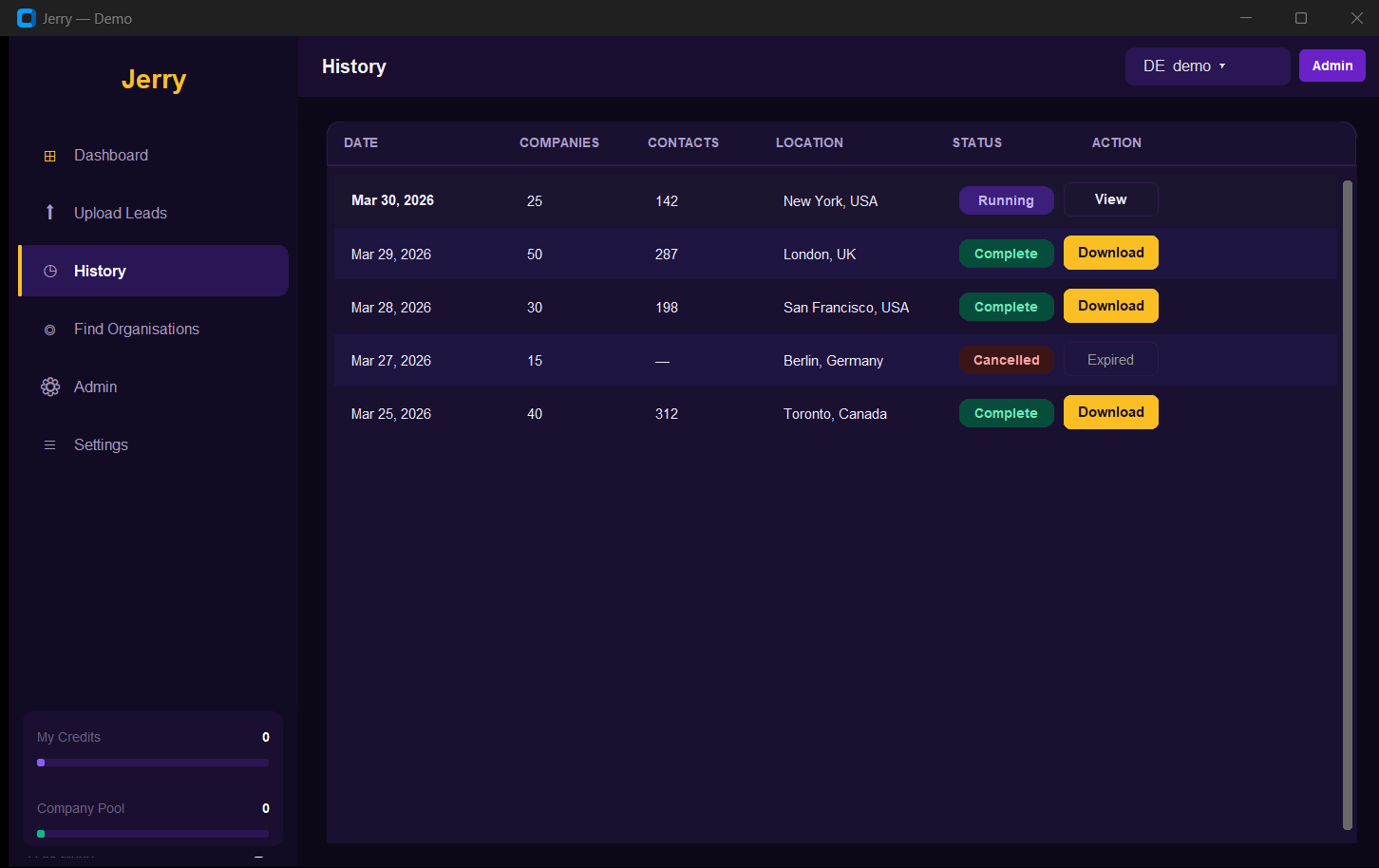Download the London, UK results
The image size is (1379, 868).
1111,253
